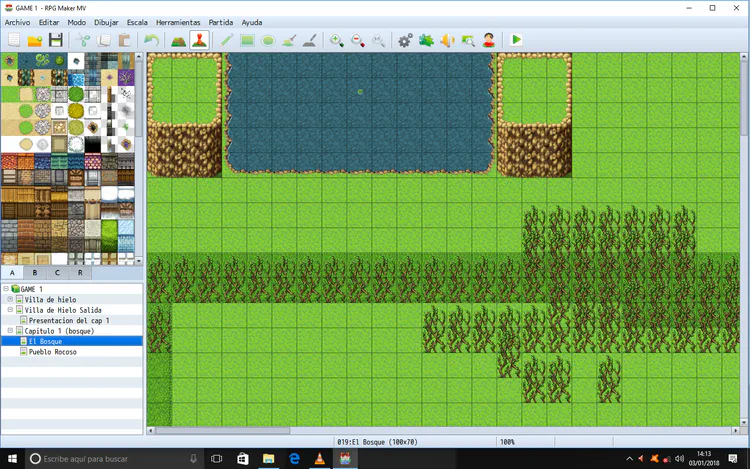Pick the green bush tile in palette
This screenshot has width=750, height=469.
[76, 94]
